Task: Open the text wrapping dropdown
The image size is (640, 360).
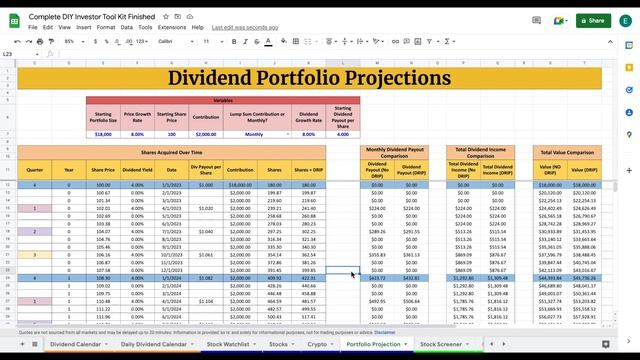Action: point(362,42)
